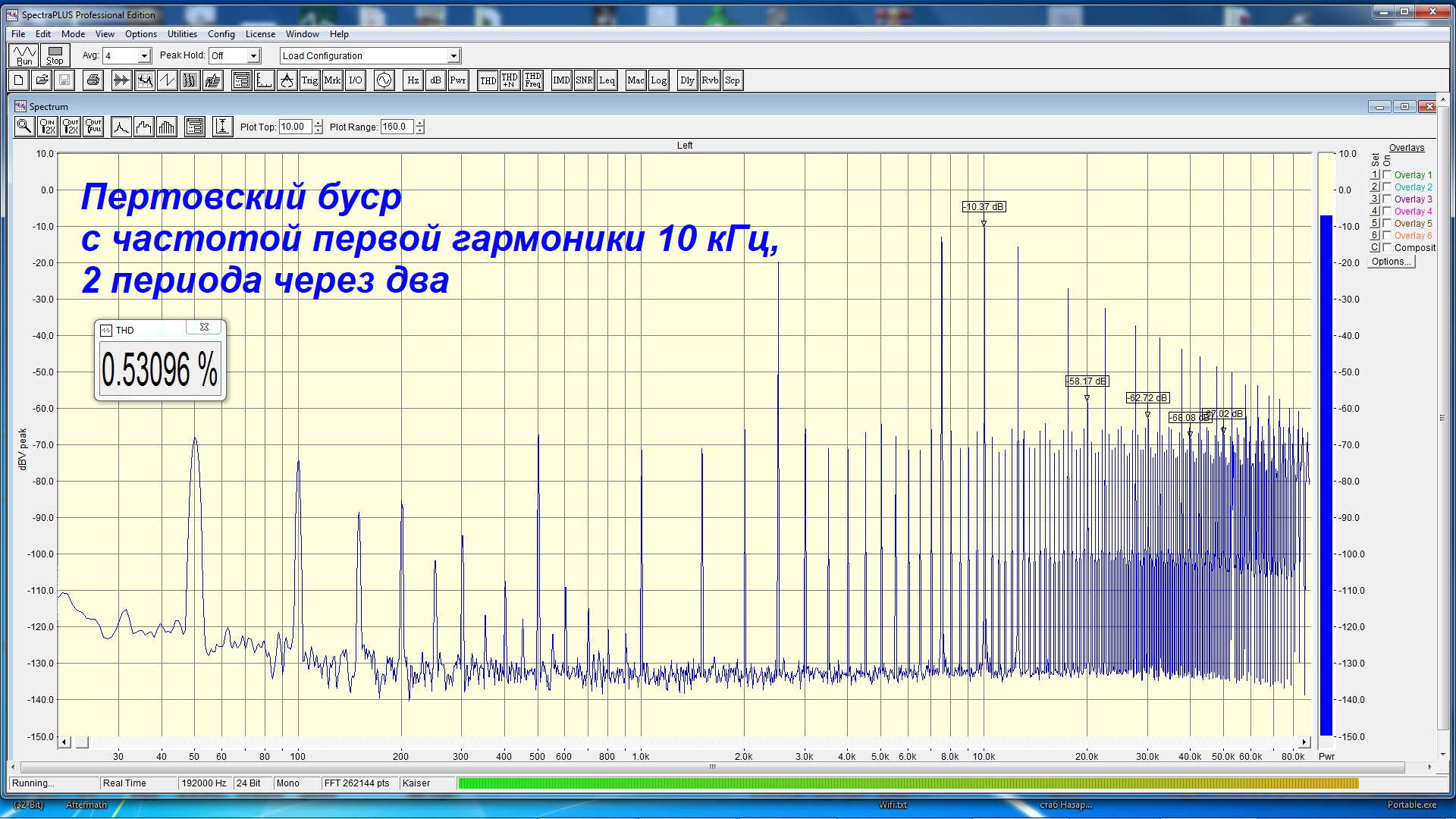Open the Utilities menu
Viewport: 1456px width, 819px height.
coord(182,34)
